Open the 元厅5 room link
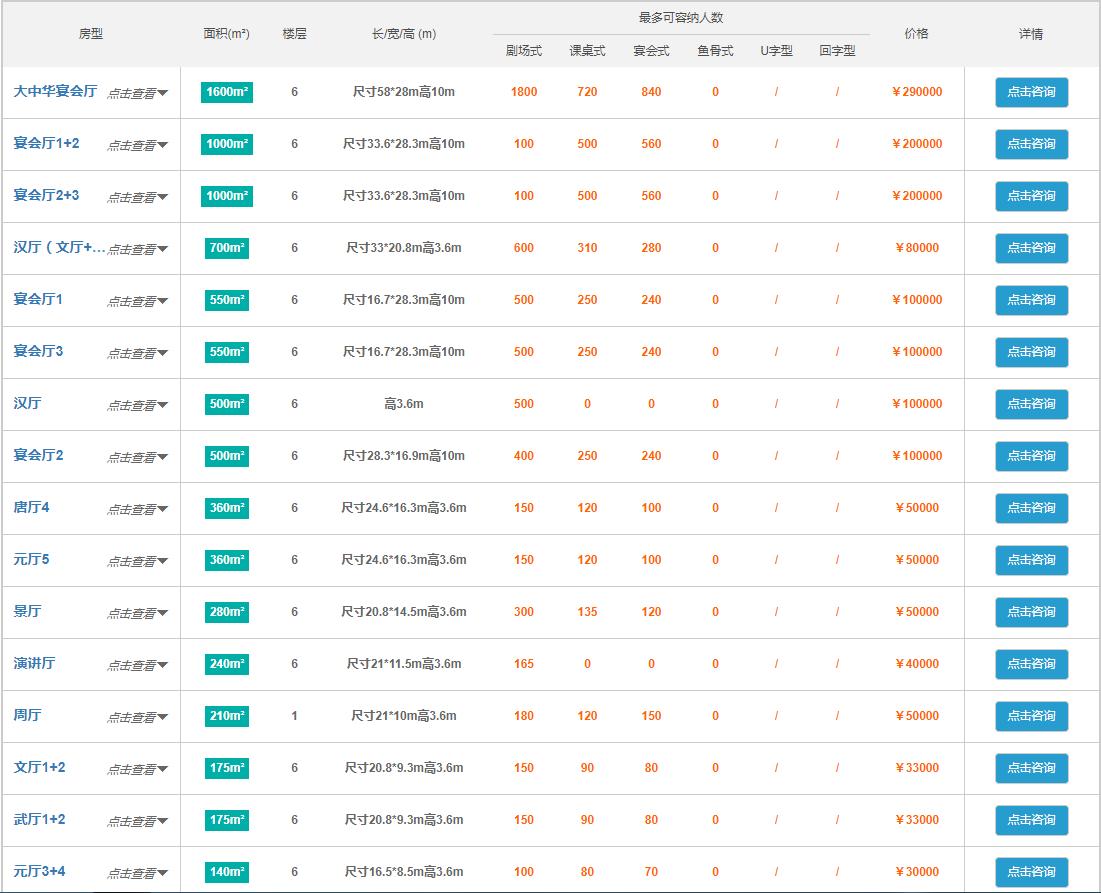The height and width of the screenshot is (893, 1101). [x=31, y=560]
